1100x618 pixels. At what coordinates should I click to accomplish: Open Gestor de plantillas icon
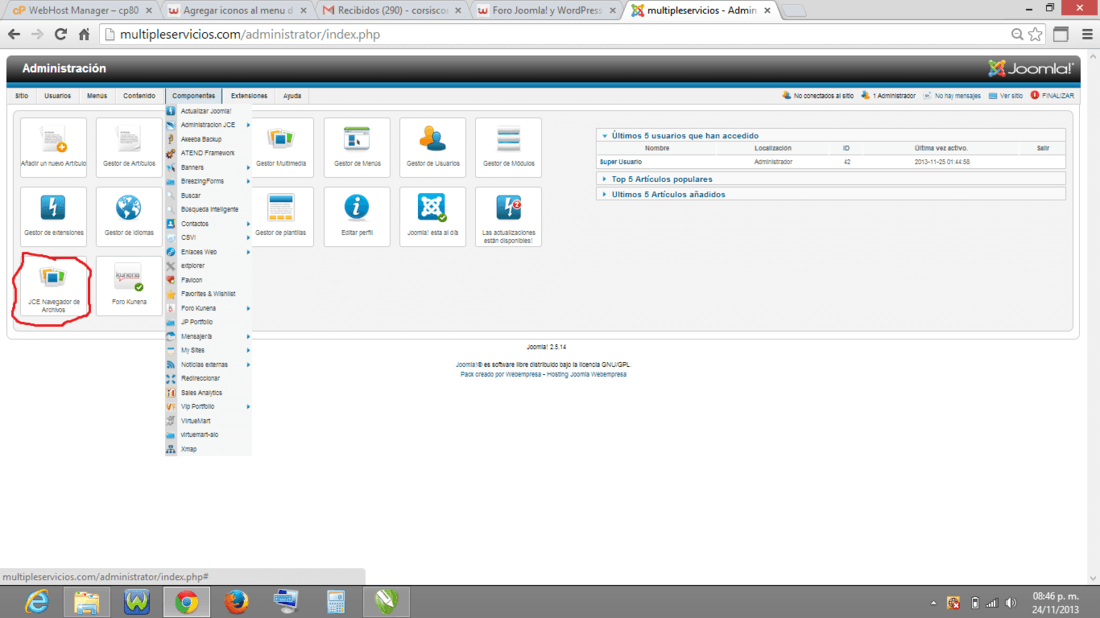point(281,216)
